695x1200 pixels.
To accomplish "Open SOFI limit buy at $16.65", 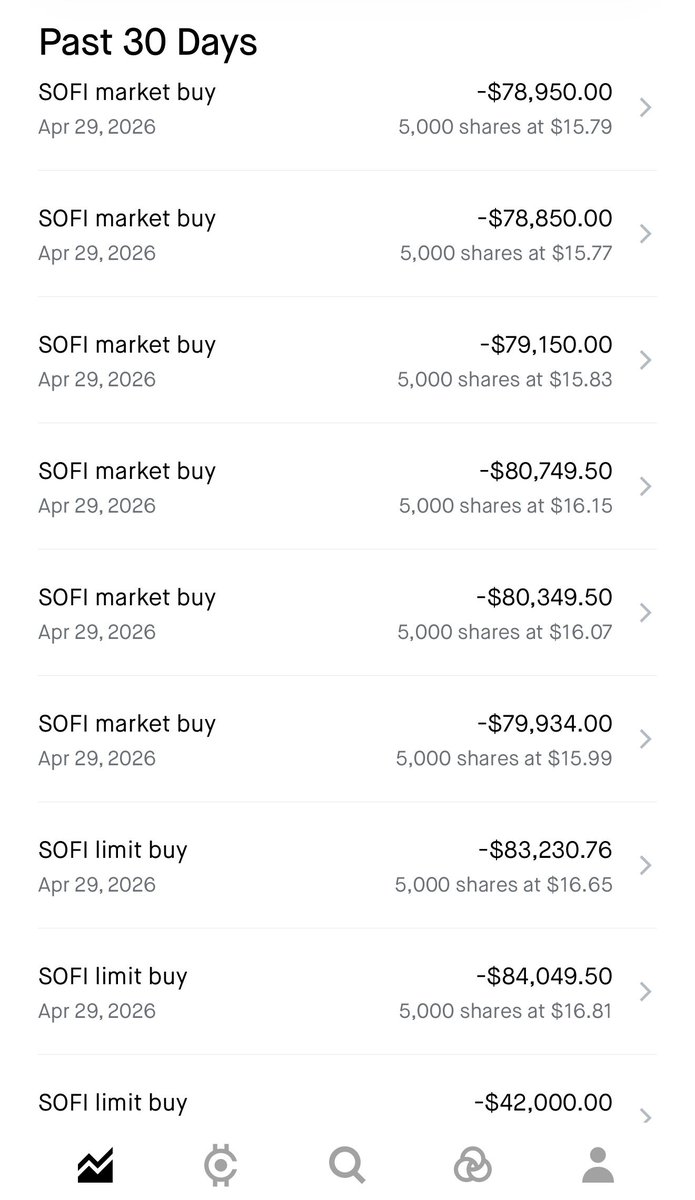I will (347, 866).
